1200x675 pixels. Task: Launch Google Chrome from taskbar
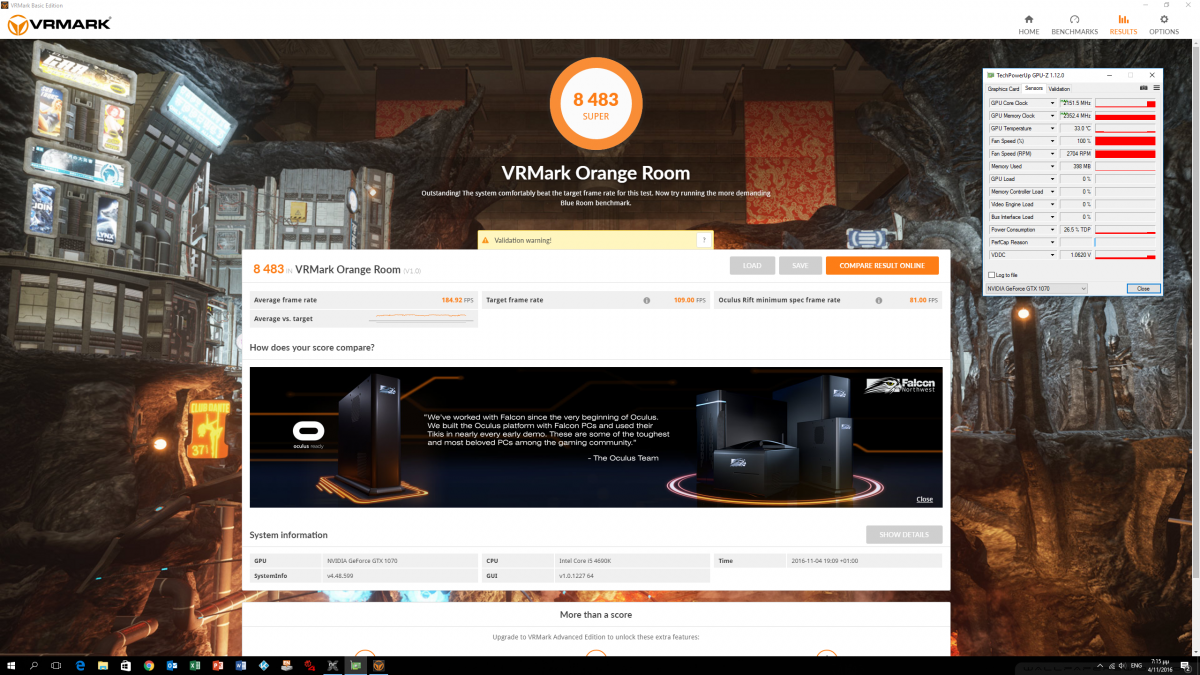point(149,665)
